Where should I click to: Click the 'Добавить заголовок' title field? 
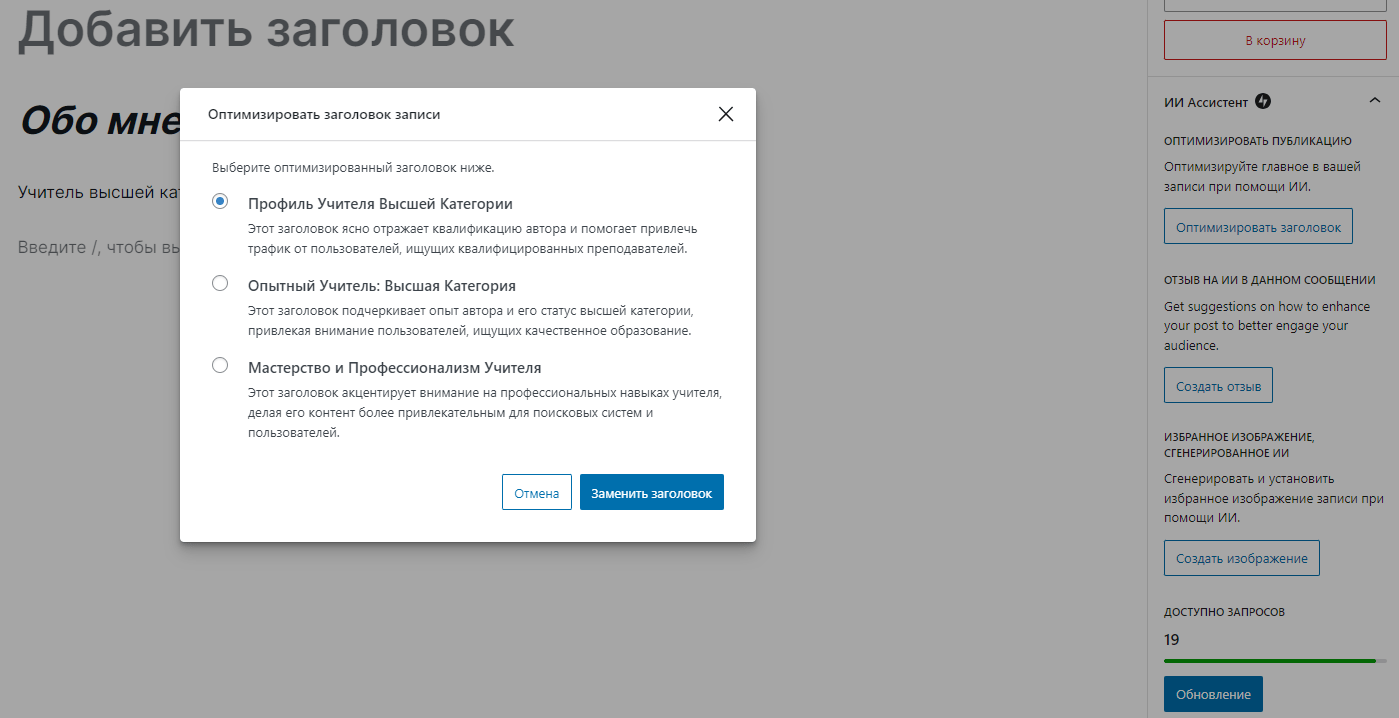coord(266,30)
